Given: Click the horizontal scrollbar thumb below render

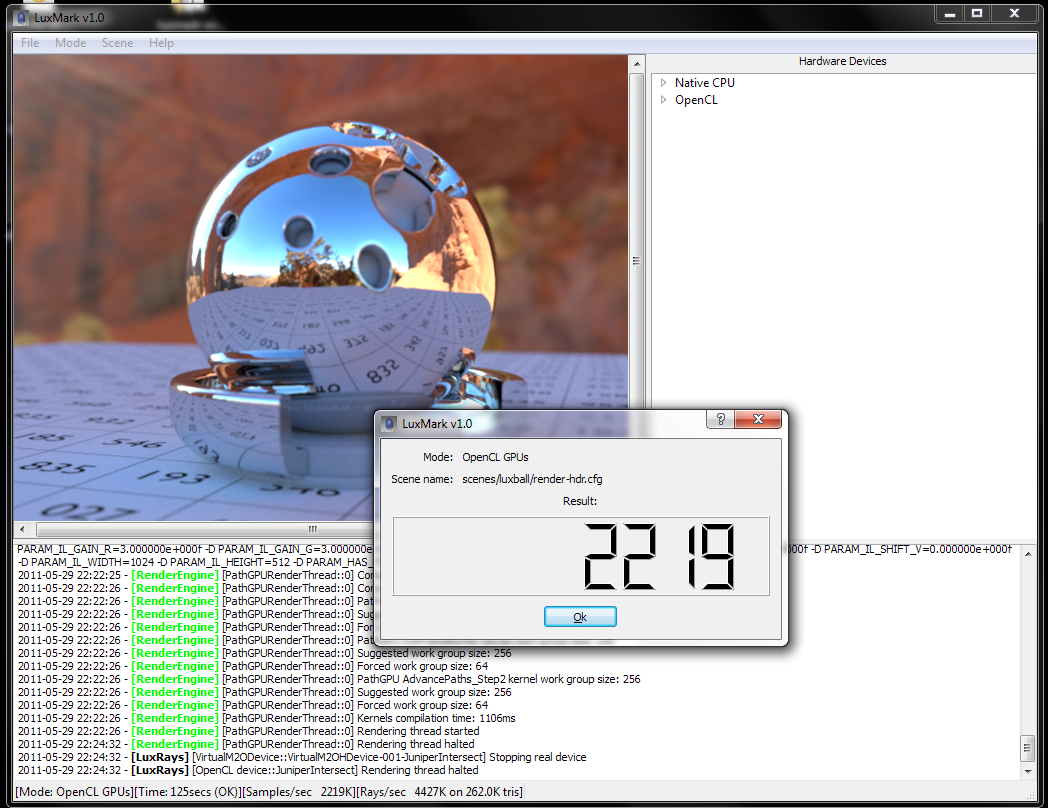Looking at the screenshot, I should (313, 529).
